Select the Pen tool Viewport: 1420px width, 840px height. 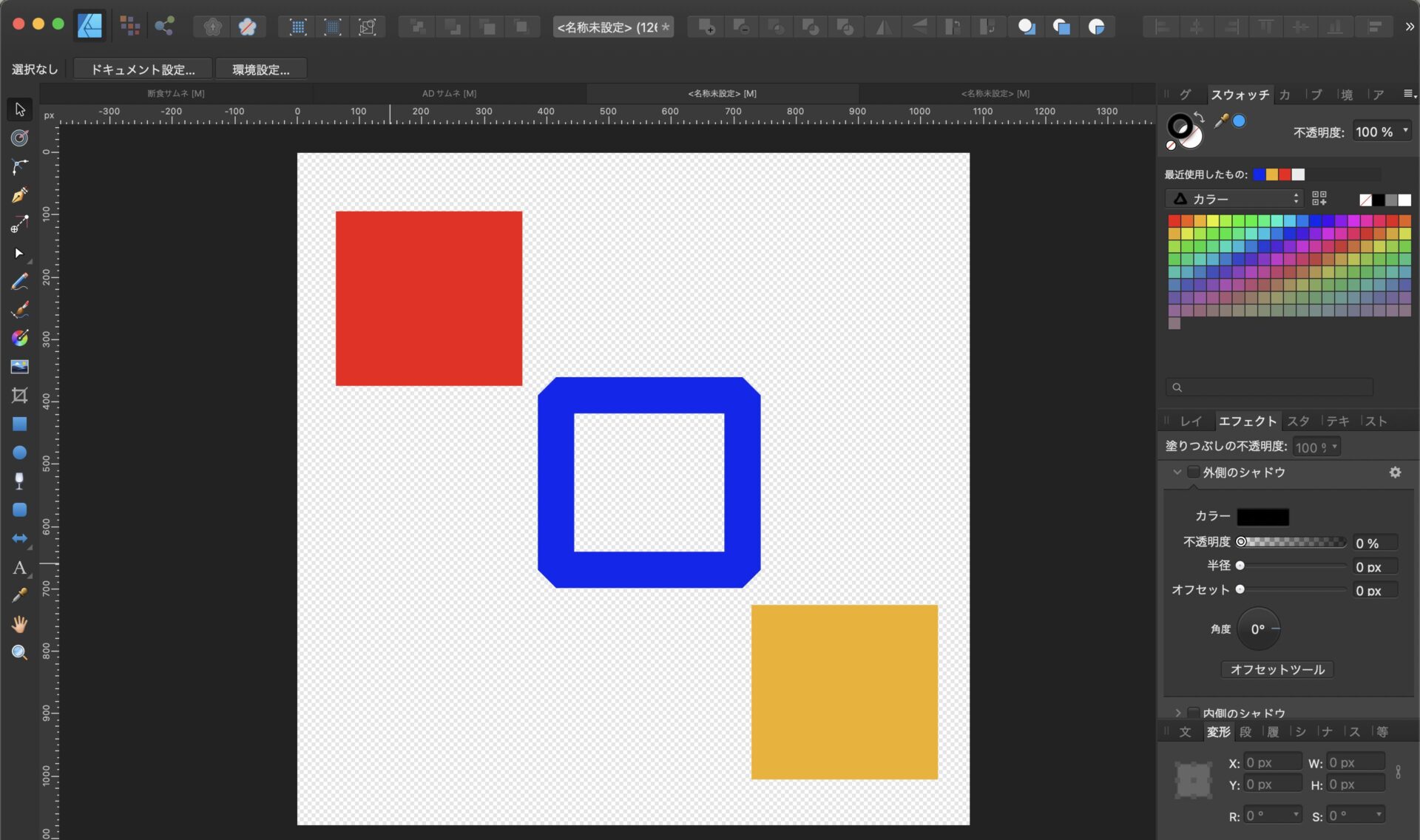click(20, 195)
